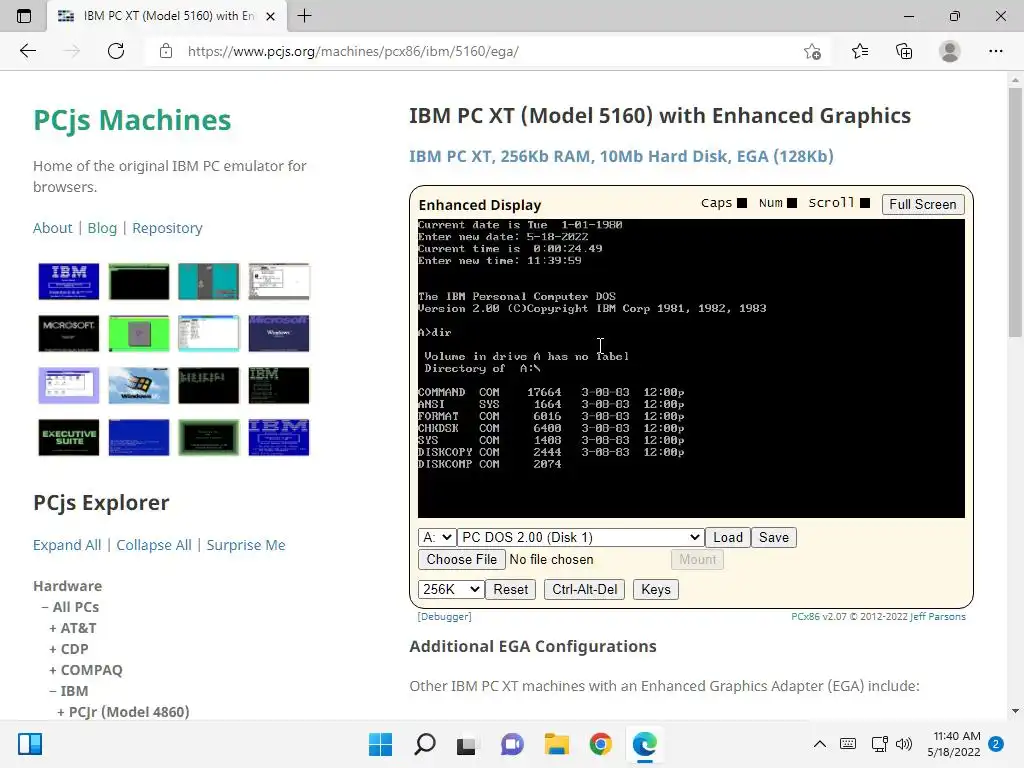The height and width of the screenshot is (768, 1024).
Task: Open volume control tray icon
Action: coord(904,744)
